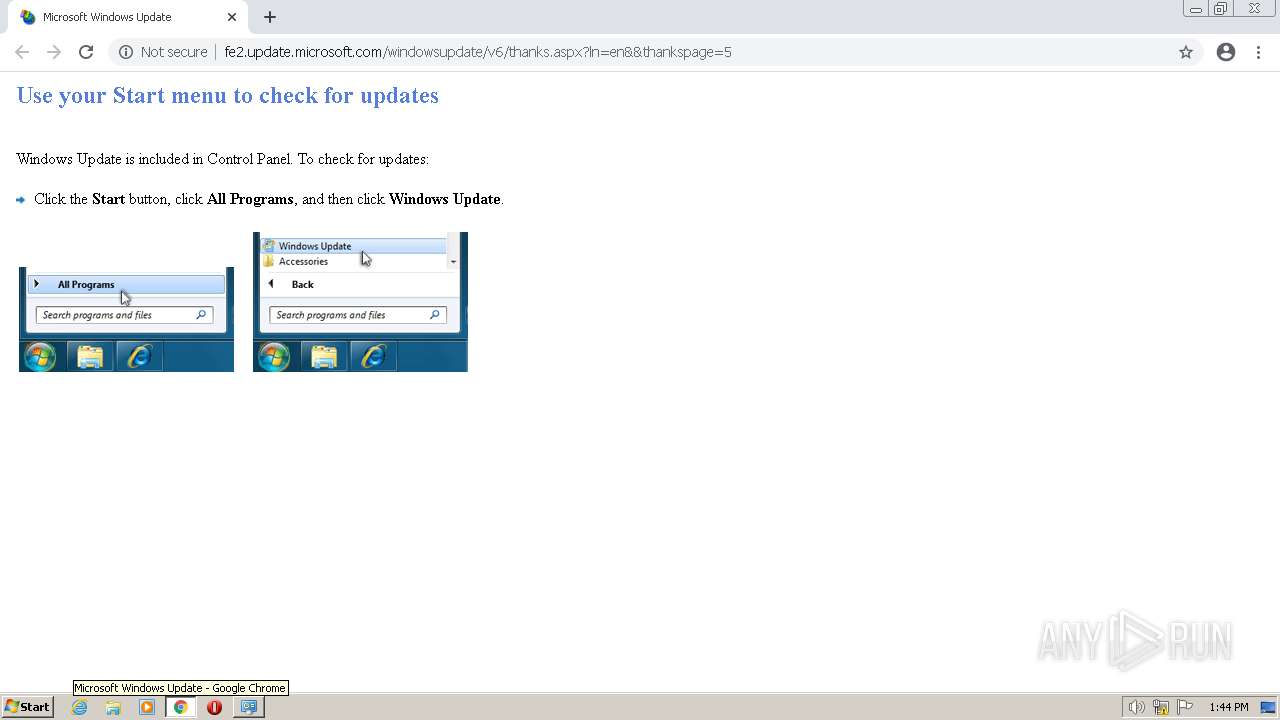The height and width of the screenshot is (720, 1280).
Task: Switch to Google Chrome taskbar button
Action: click(181, 707)
